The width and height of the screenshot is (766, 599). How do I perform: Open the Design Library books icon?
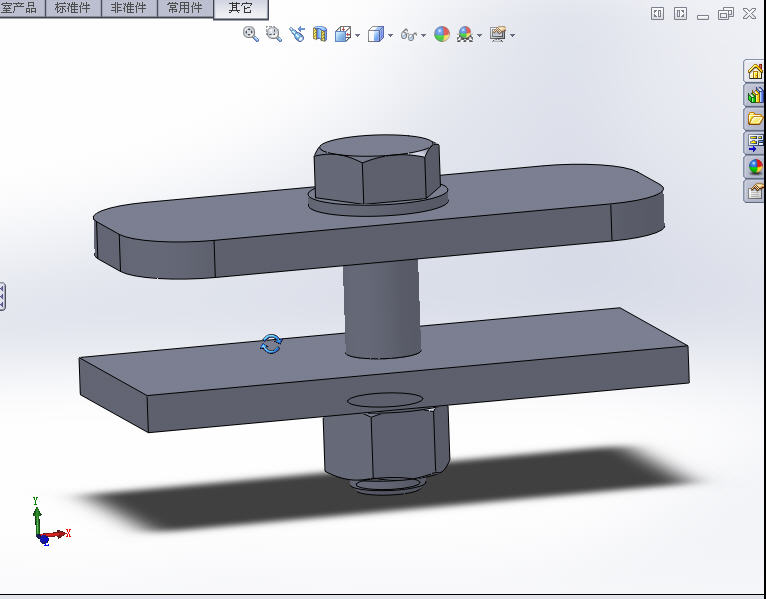(x=755, y=95)
